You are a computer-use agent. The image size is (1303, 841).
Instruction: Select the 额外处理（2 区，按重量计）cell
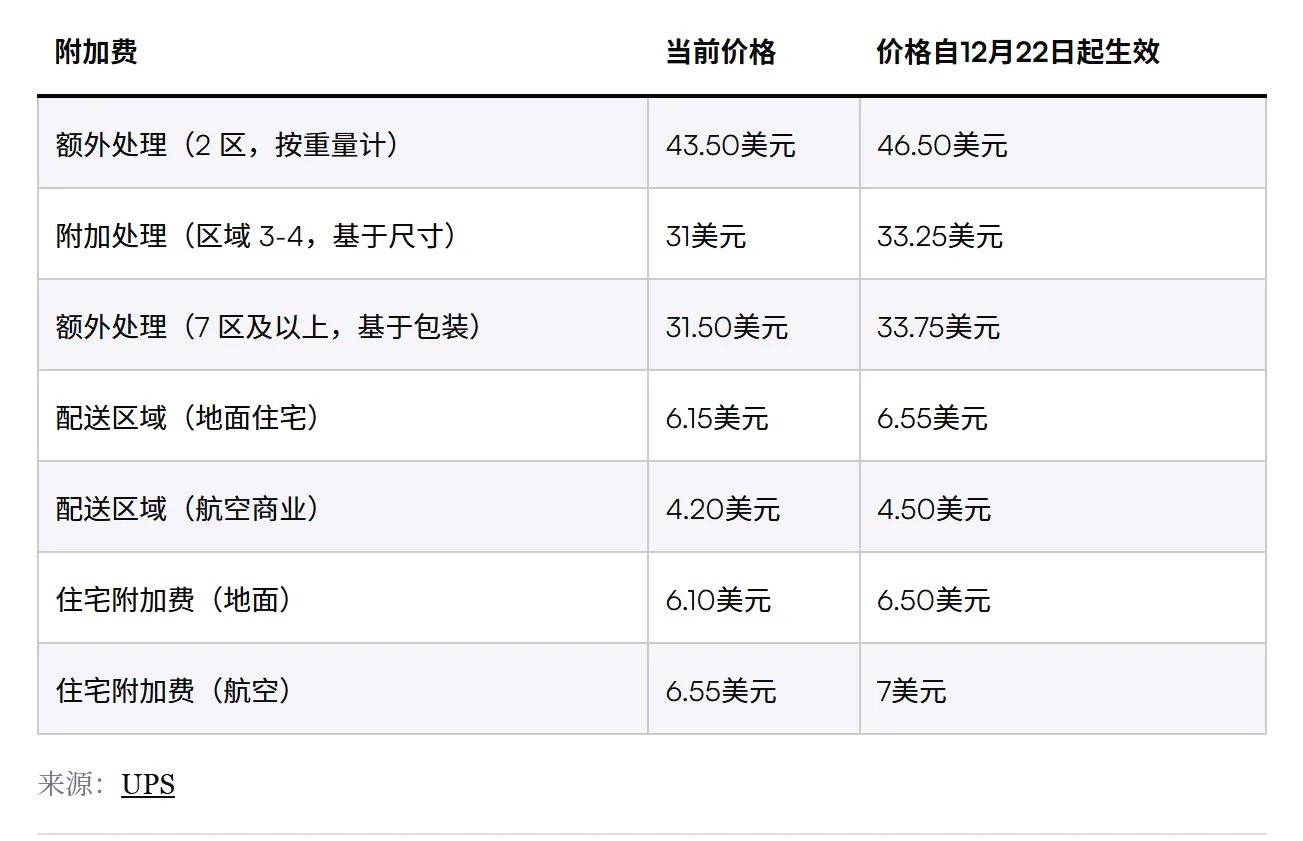pyautogui.click(x=228, y=145)
